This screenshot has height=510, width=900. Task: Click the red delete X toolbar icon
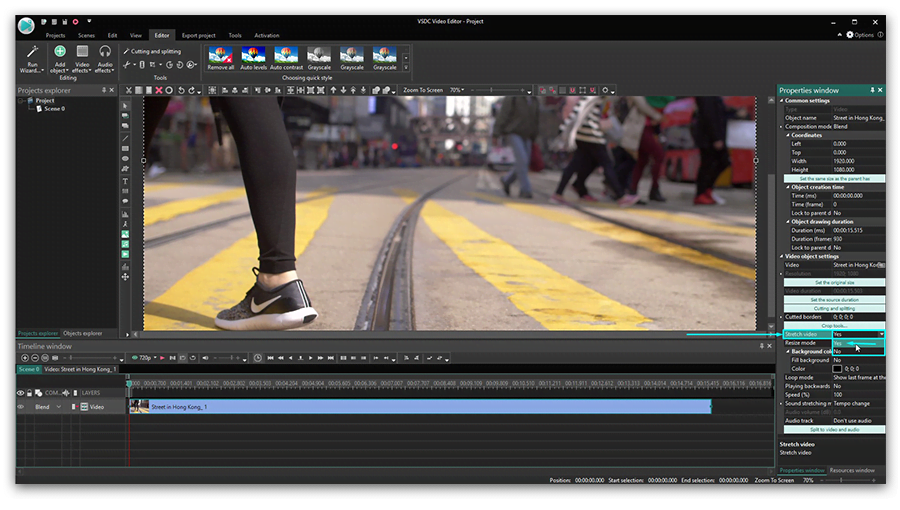158,90
